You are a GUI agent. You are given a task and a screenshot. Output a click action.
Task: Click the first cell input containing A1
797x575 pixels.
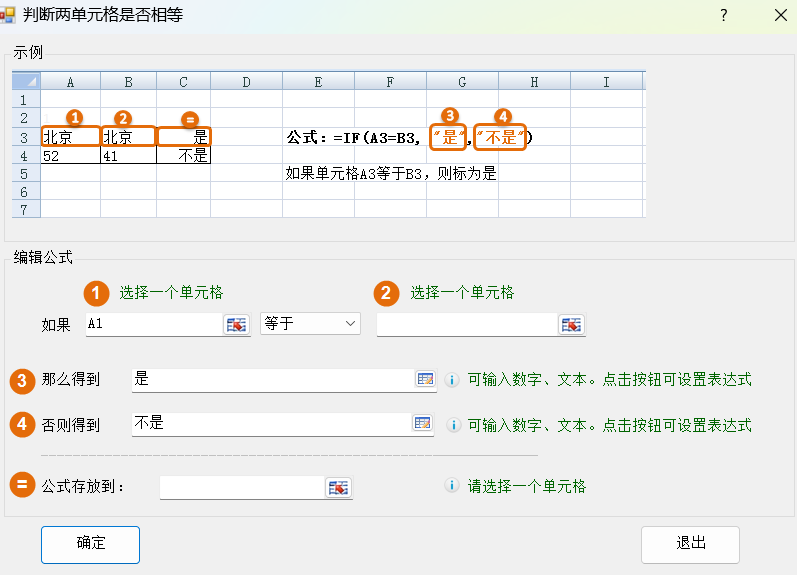[152, 324]
